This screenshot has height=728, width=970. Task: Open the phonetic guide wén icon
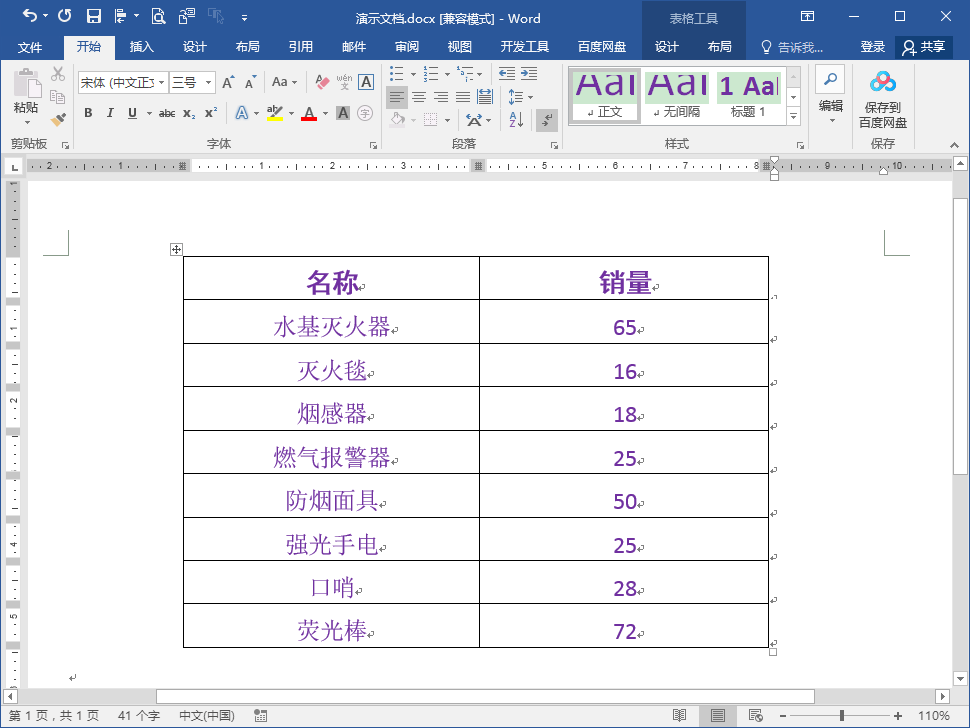click(x=344, y=82)
